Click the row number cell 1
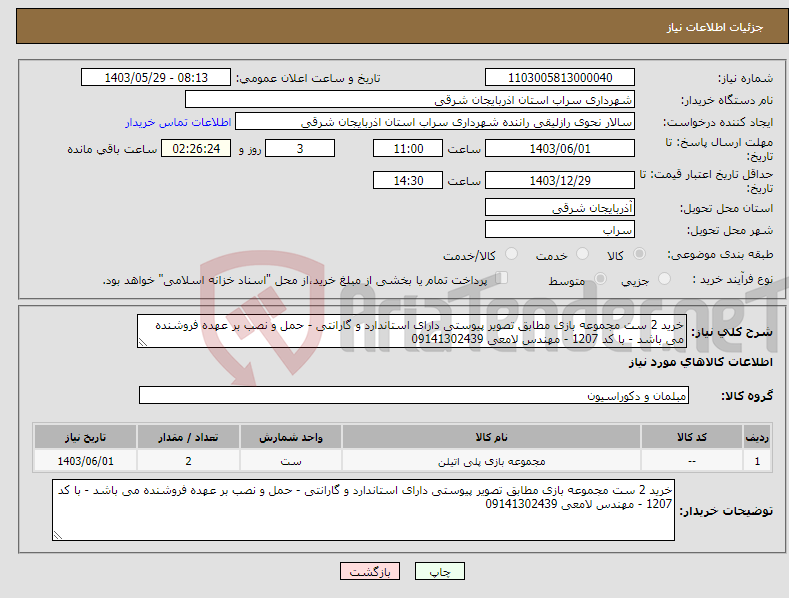 point(757,461)
